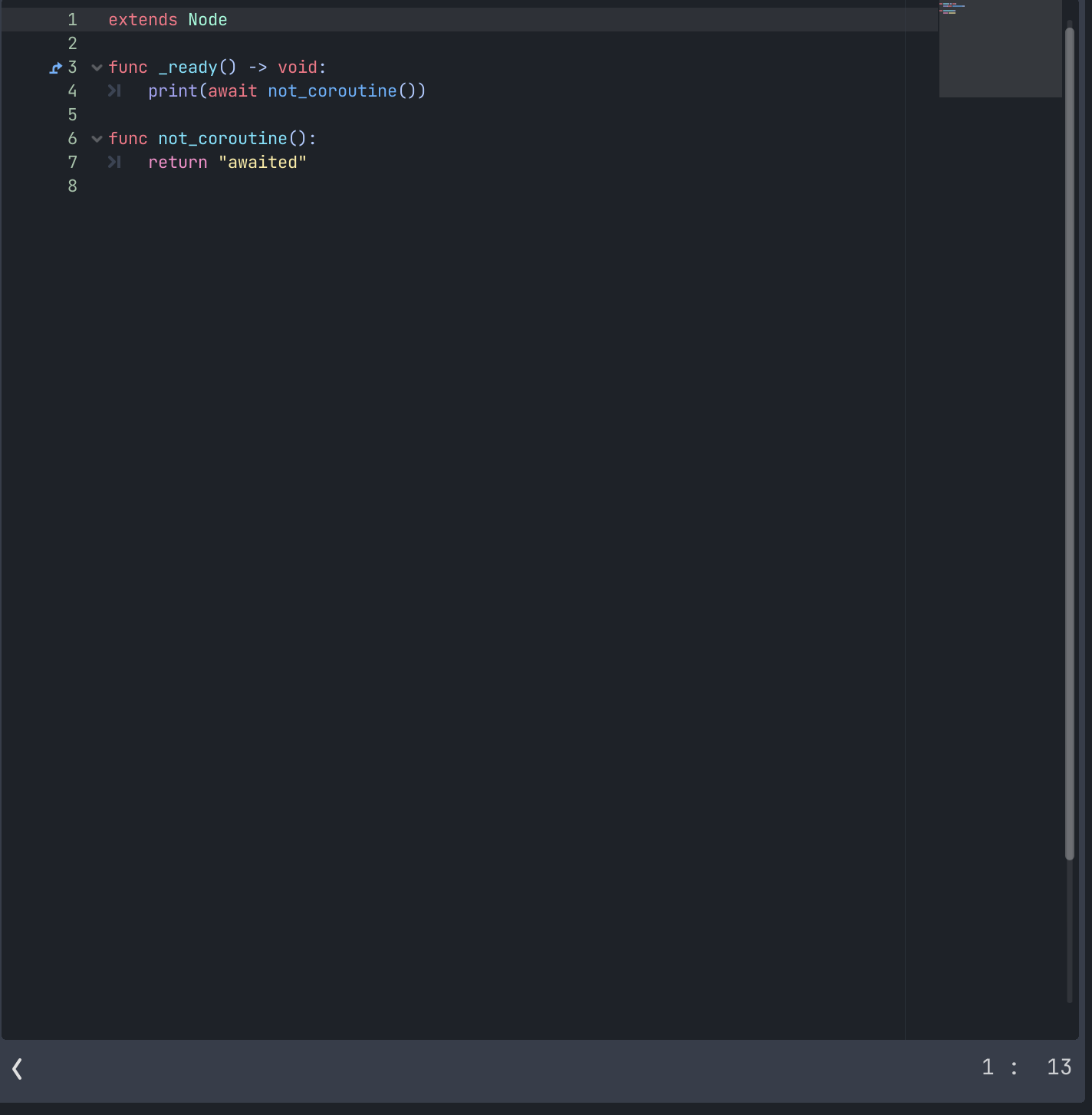Click the indentation marker on line 4

(115, 90)
